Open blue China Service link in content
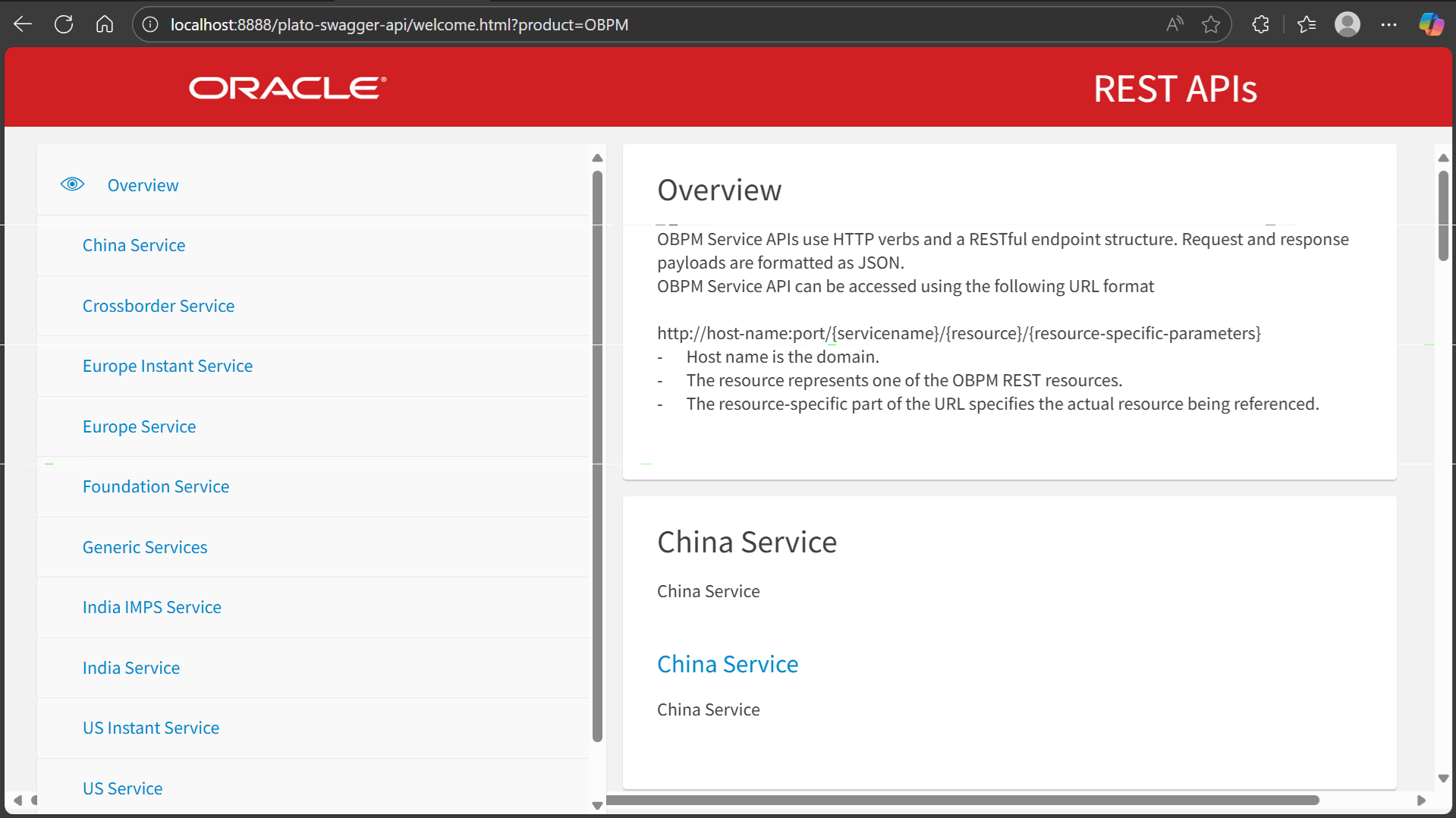This screenshot has width=1456, height=818. tap(728, 664)
